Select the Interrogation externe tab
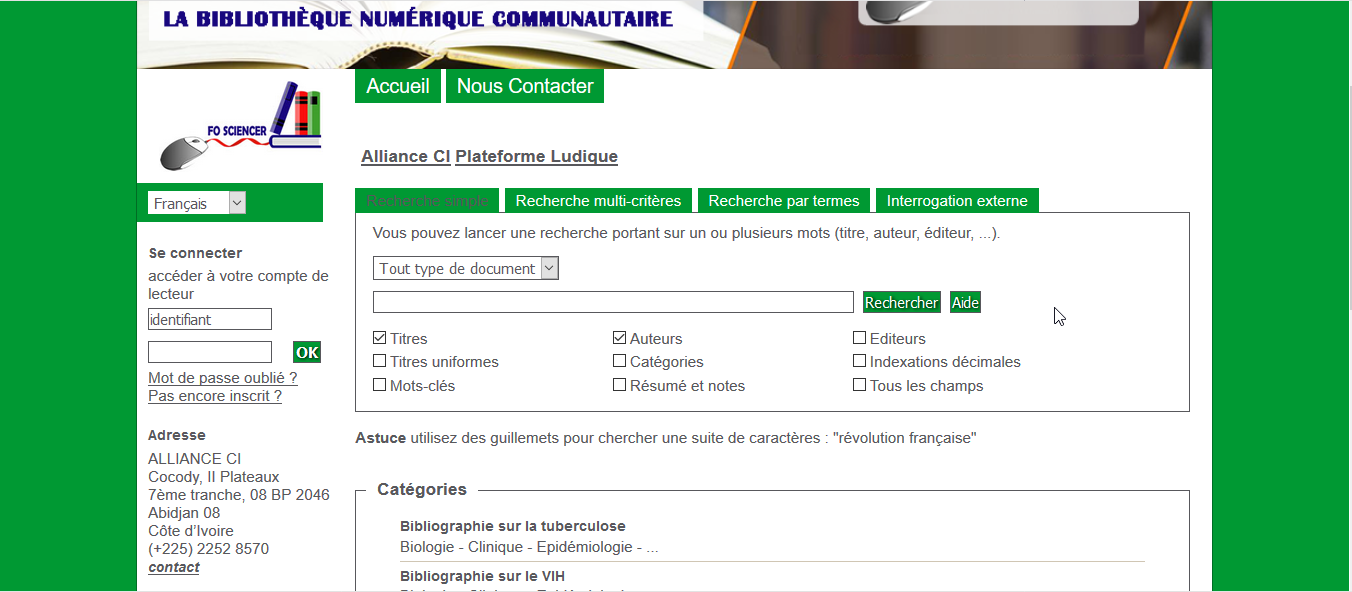This screenshot has height=592, width=1352. pyautogui.click(x=957, y=201)
